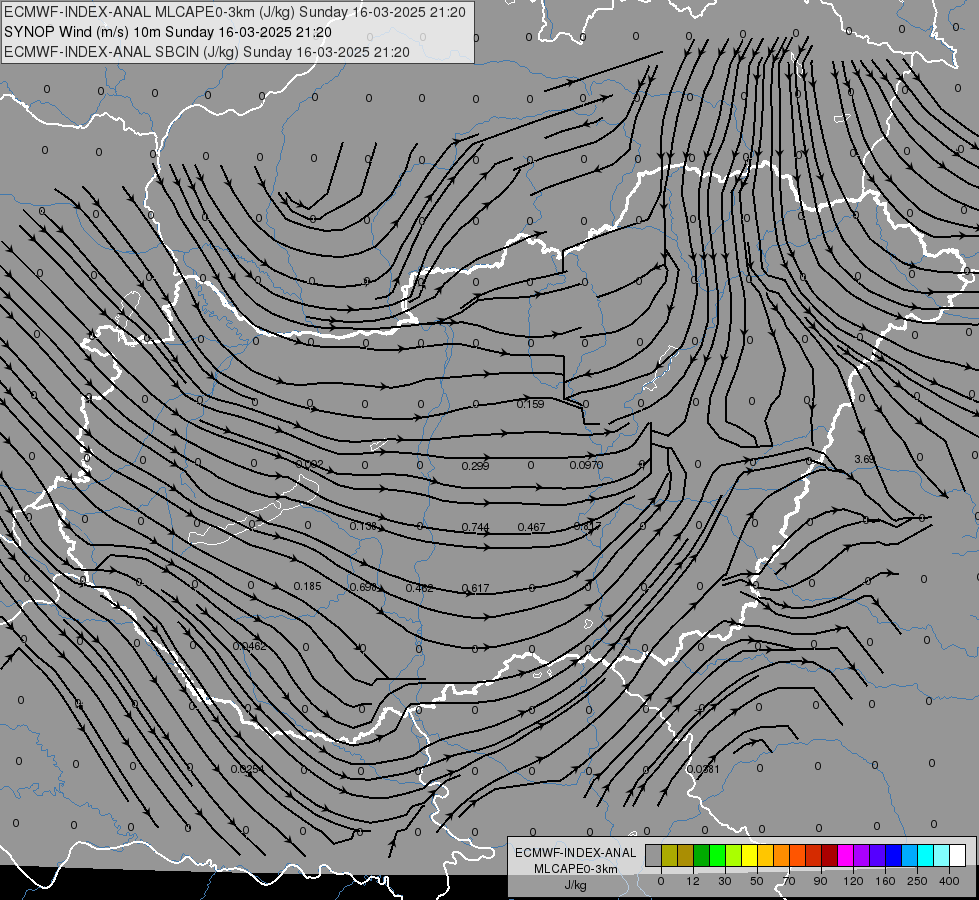Screen dimensions: 979x900
Task: Click the legend tick label '400'
Action: tap(949, 881)
